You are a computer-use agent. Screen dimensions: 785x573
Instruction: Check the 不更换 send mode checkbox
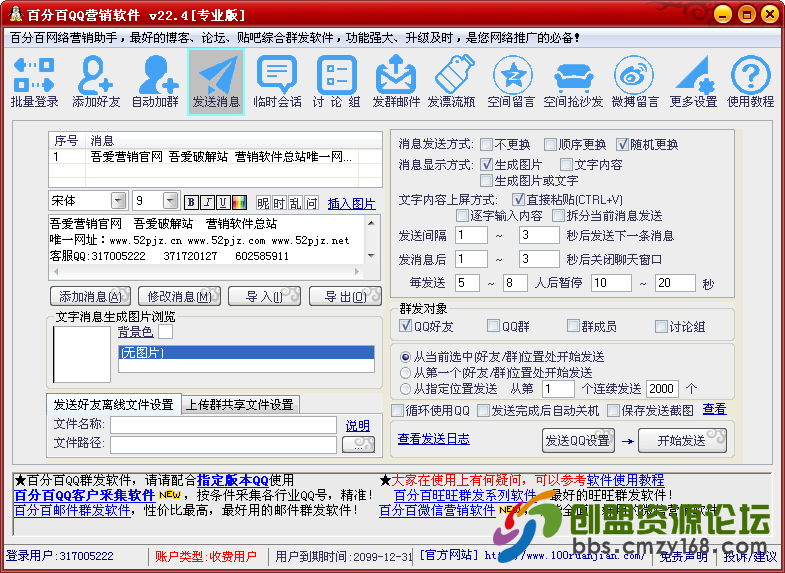pos(486,145)
